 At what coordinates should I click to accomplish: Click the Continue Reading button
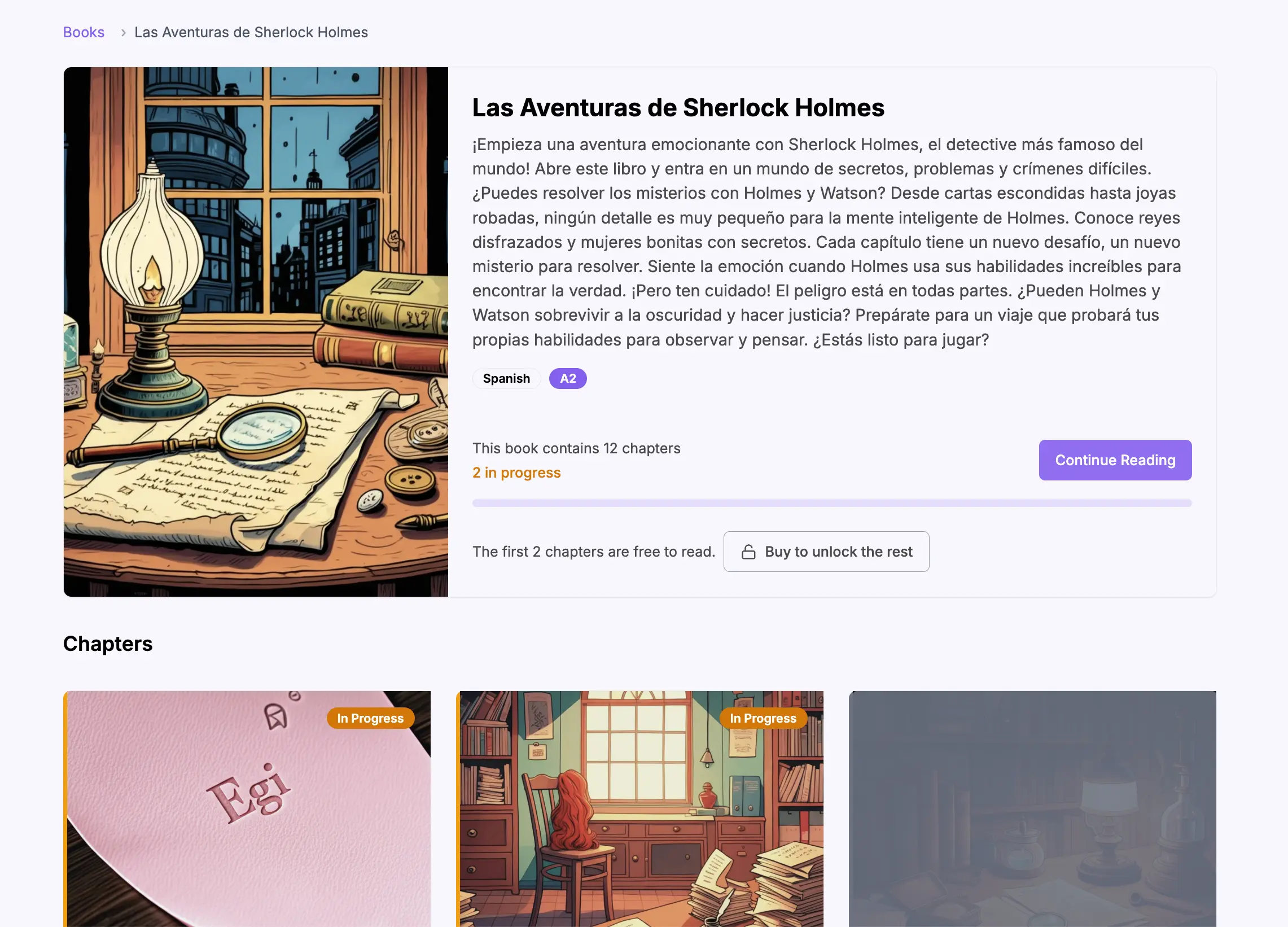(x=1115, y=460)
